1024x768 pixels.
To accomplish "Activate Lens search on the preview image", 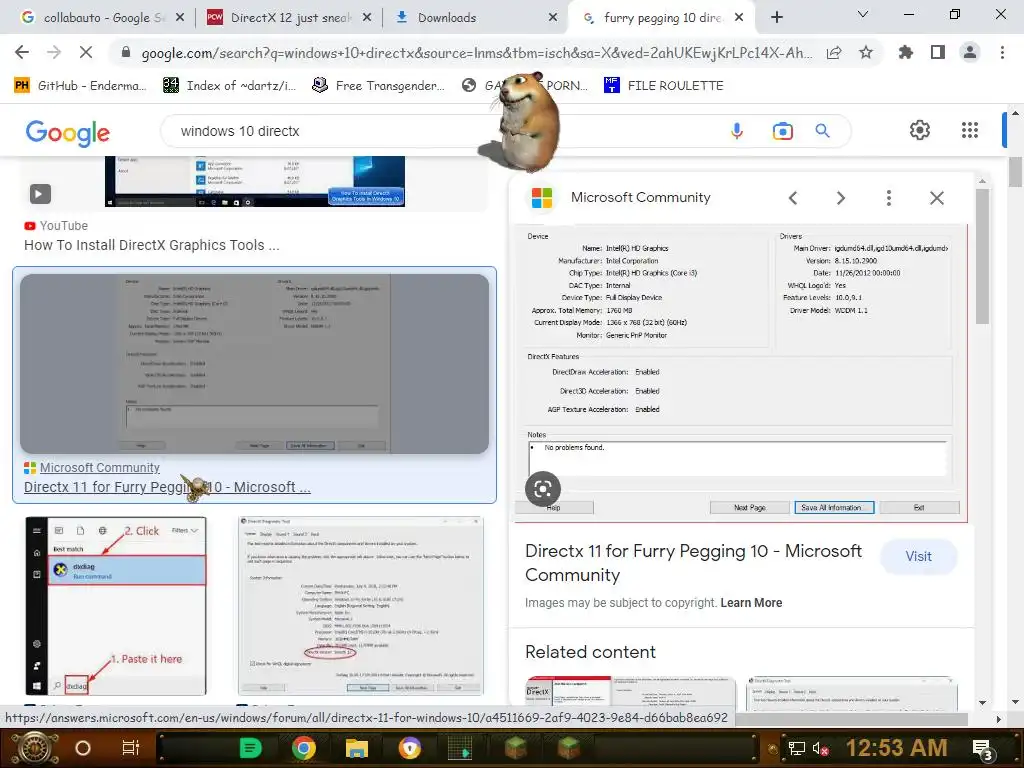I will click(x=543, y=489).
